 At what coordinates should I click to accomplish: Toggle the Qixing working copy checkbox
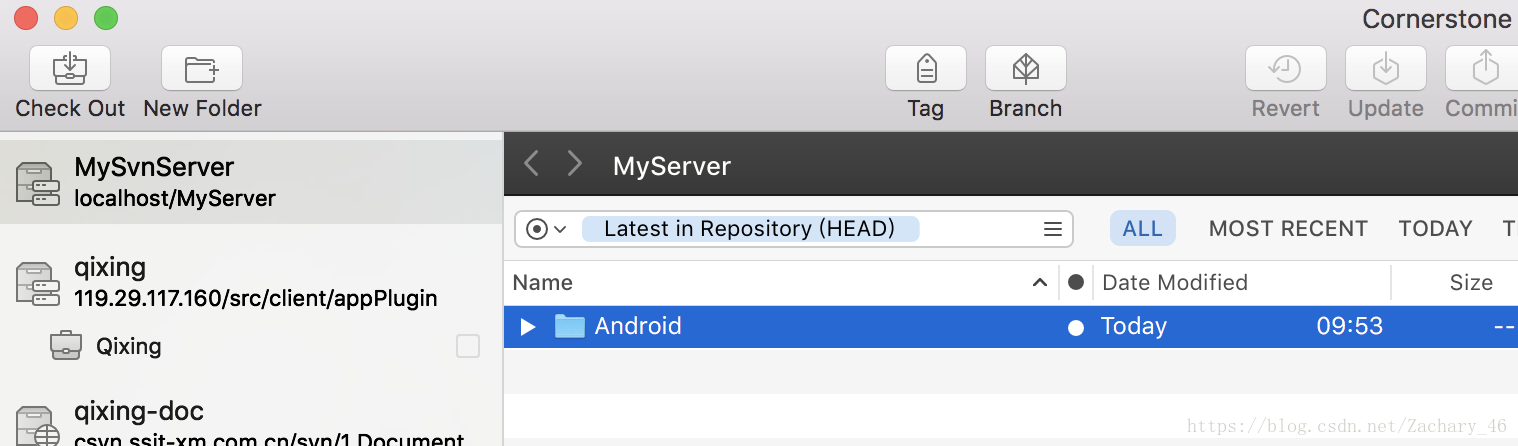pos(468,346)
